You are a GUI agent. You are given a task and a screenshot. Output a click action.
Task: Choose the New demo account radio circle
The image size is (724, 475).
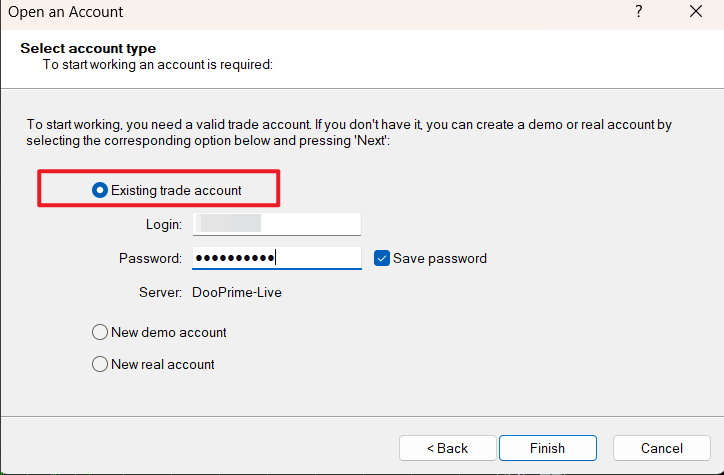point(100,332)
